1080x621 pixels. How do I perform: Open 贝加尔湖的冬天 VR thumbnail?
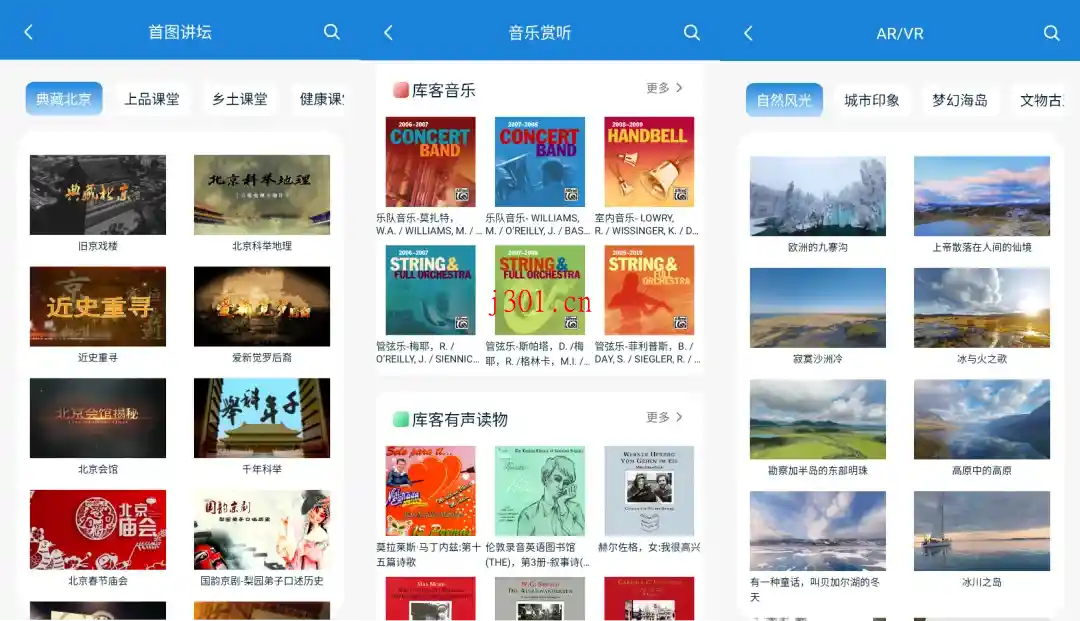[x=818, y=531]
